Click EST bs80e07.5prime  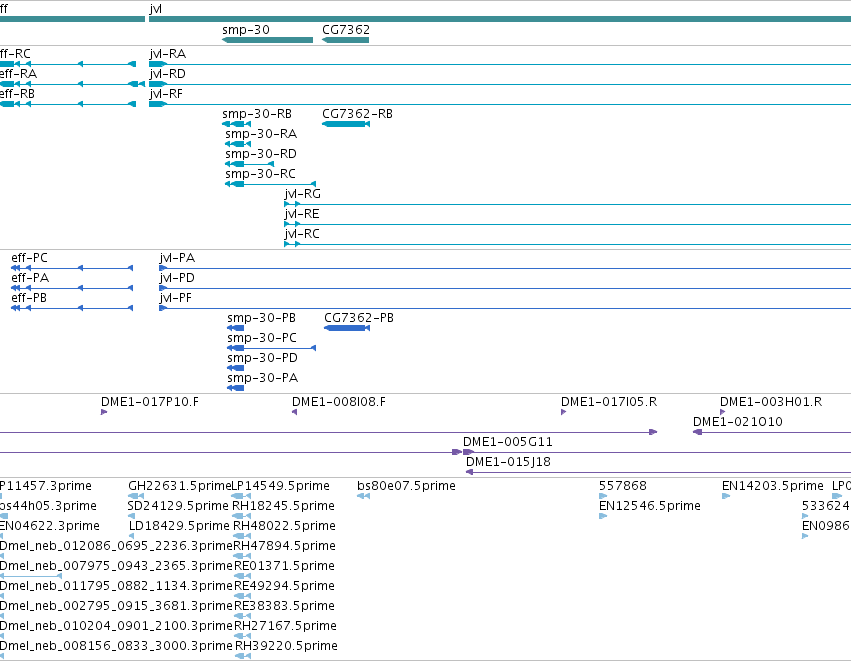tap(363, 495)
